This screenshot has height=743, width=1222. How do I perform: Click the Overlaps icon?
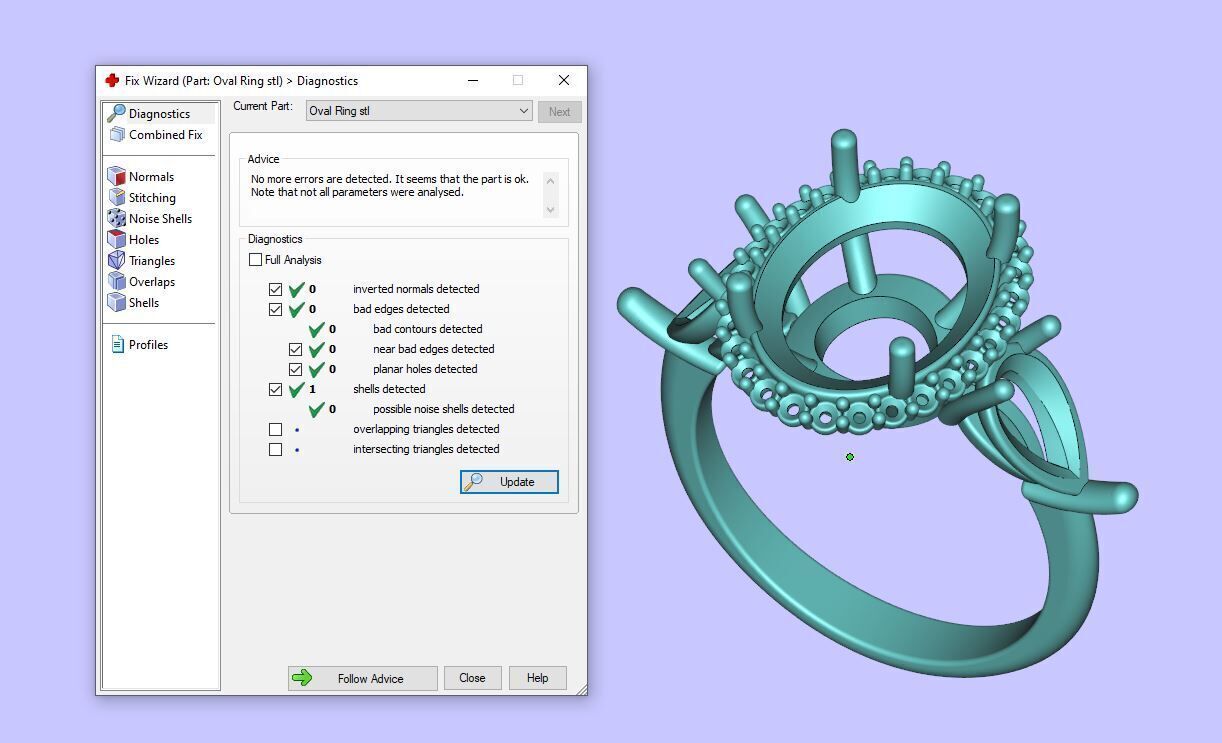click(116, 282)
